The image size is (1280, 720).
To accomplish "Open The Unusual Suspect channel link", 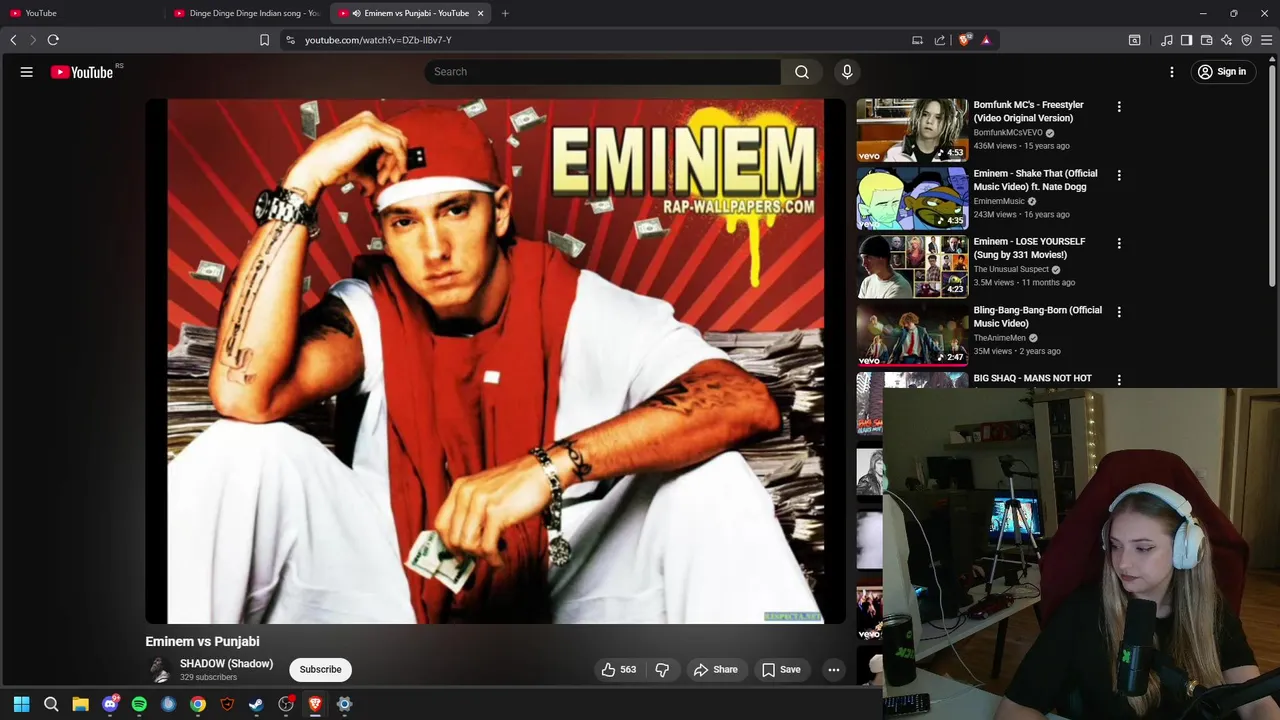I will pos(1011,269).
